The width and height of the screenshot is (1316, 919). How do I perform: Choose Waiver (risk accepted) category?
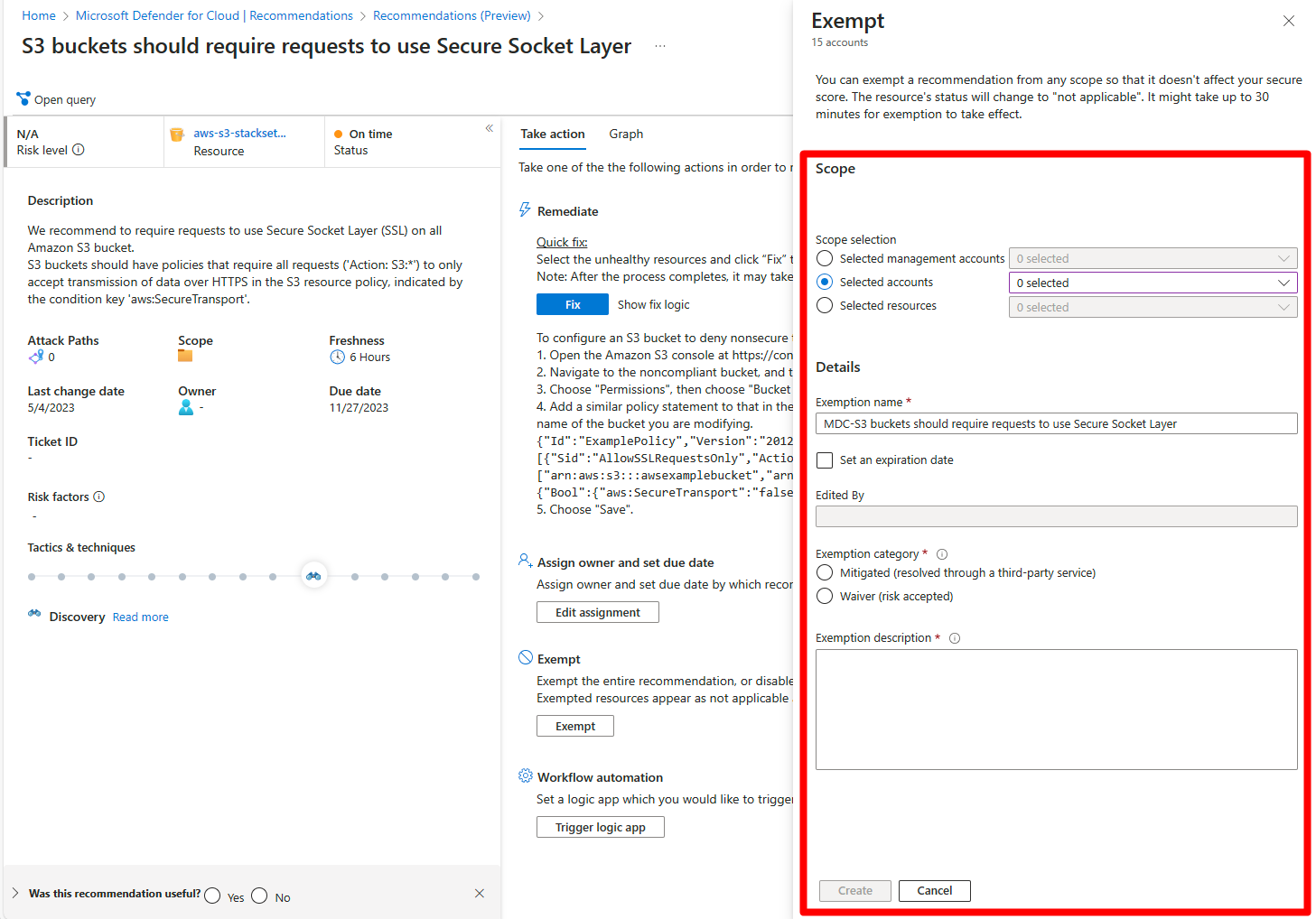825,597
